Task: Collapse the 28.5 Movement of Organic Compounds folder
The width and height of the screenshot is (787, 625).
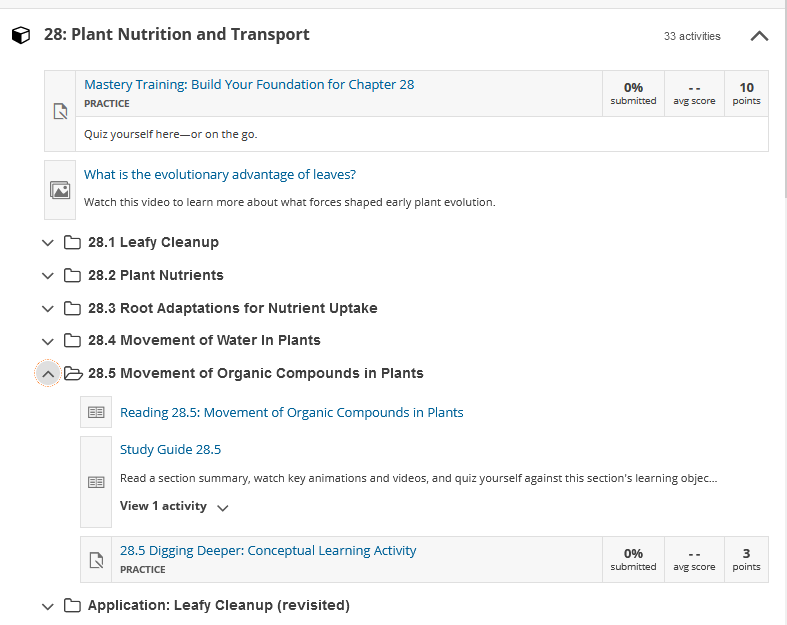Action: 48,373
